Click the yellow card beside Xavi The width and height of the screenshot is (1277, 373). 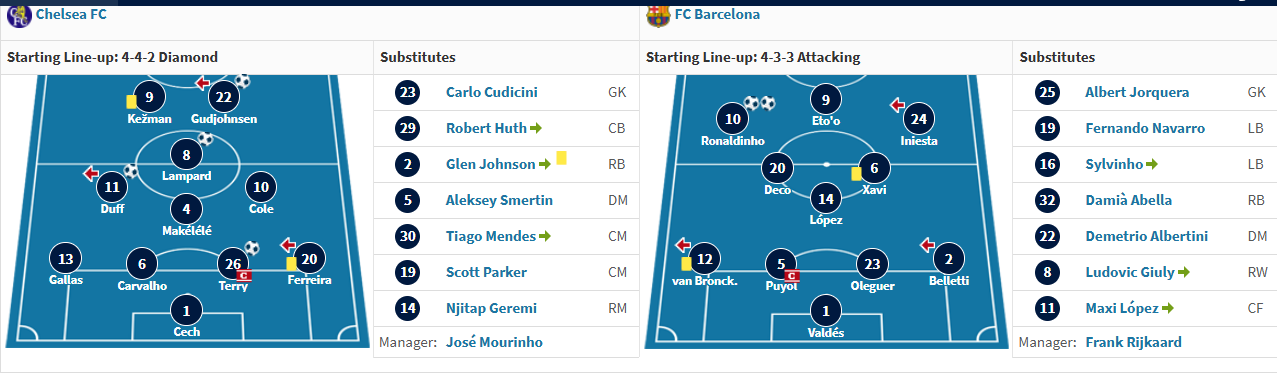856,173
